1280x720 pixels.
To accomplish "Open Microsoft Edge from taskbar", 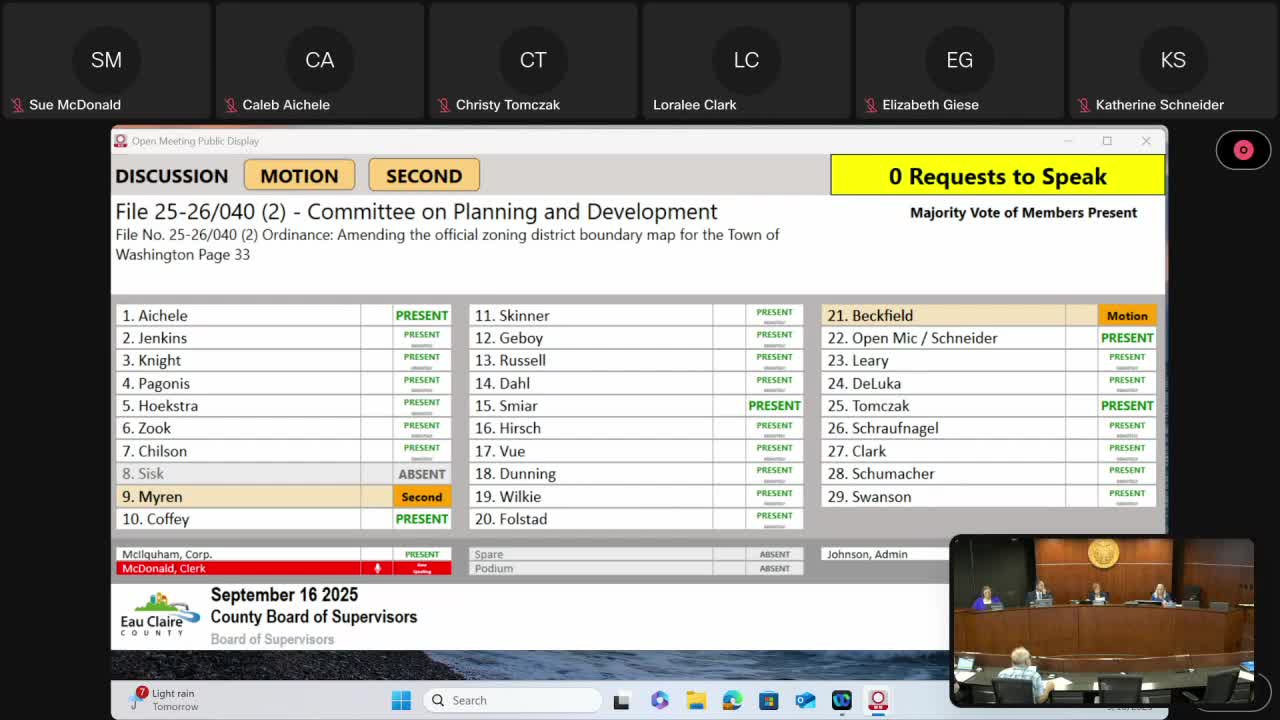I will tap(732, 700).
